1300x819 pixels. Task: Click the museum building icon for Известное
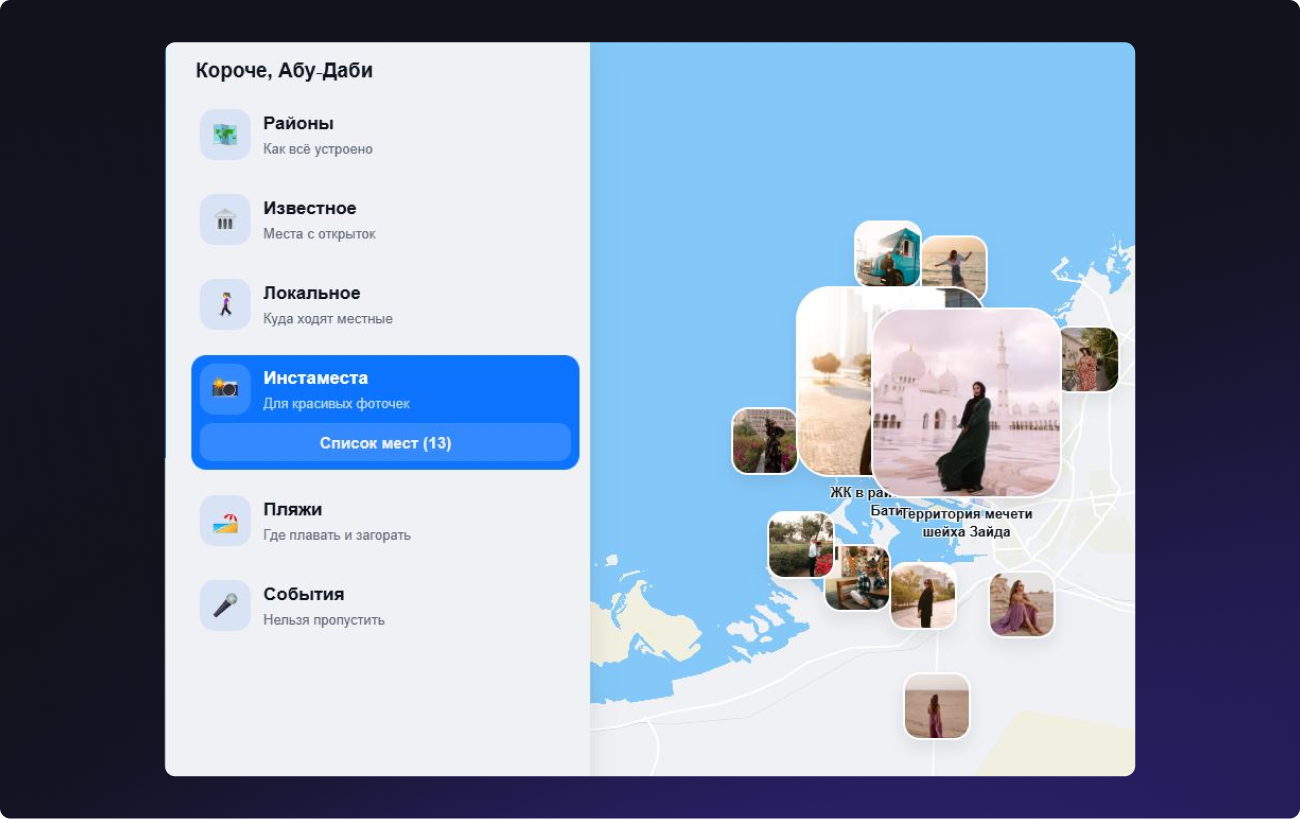point(225,220)
